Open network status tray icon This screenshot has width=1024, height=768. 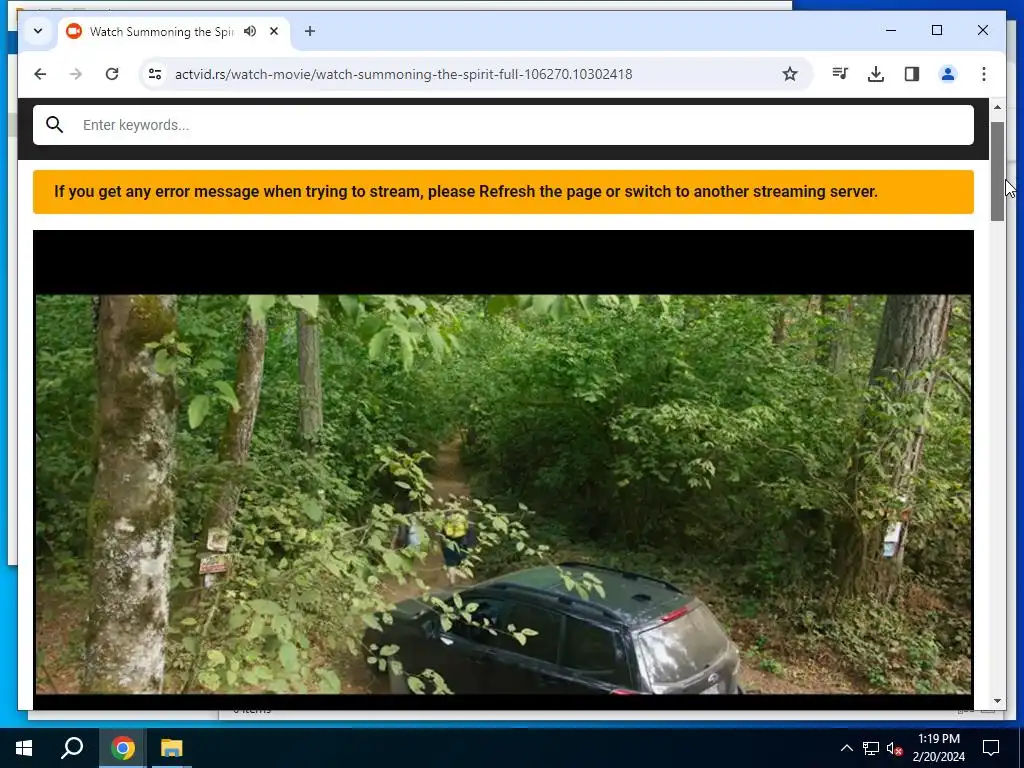871,748
